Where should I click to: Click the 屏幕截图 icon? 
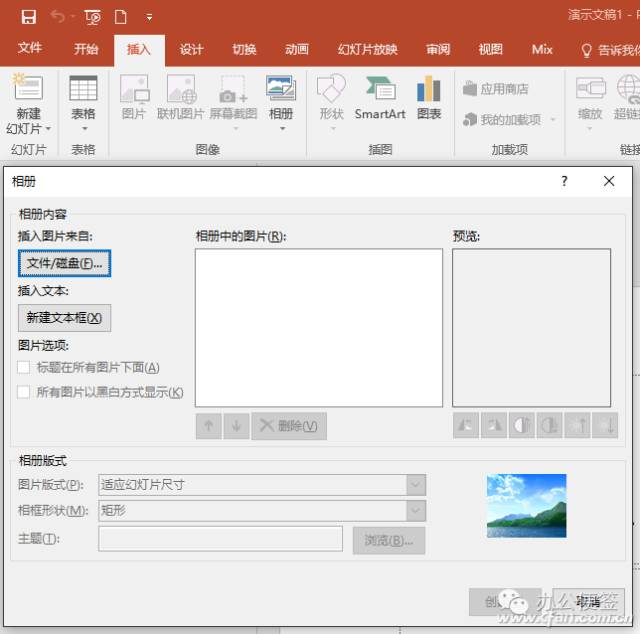tap(233, 89)
